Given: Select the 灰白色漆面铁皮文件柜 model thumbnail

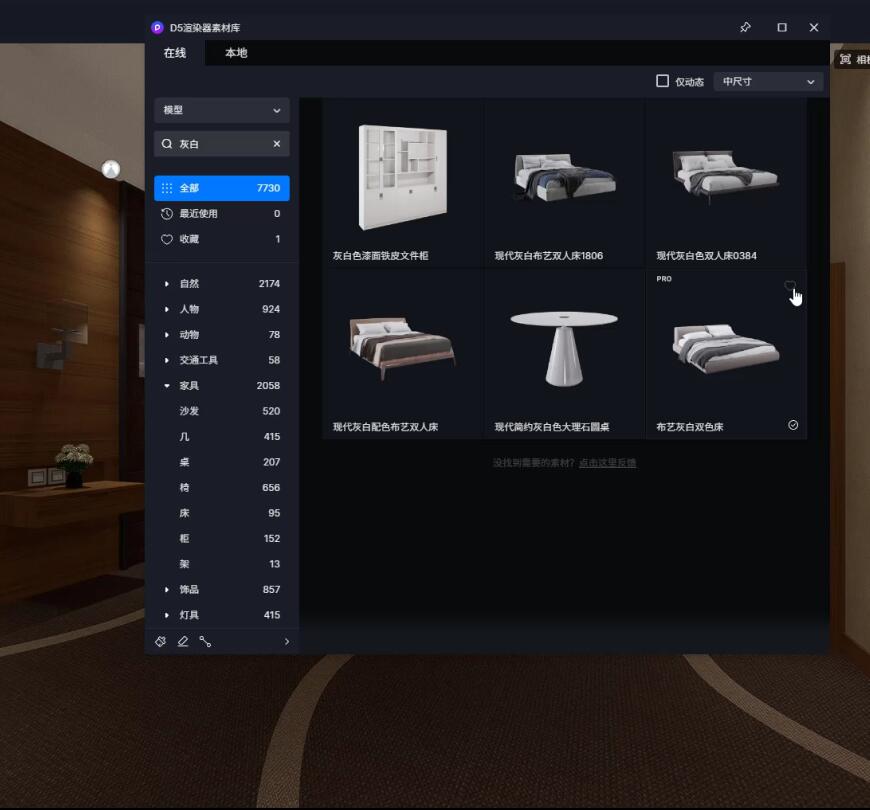Looking at the screenshot, I should point(402,178).
